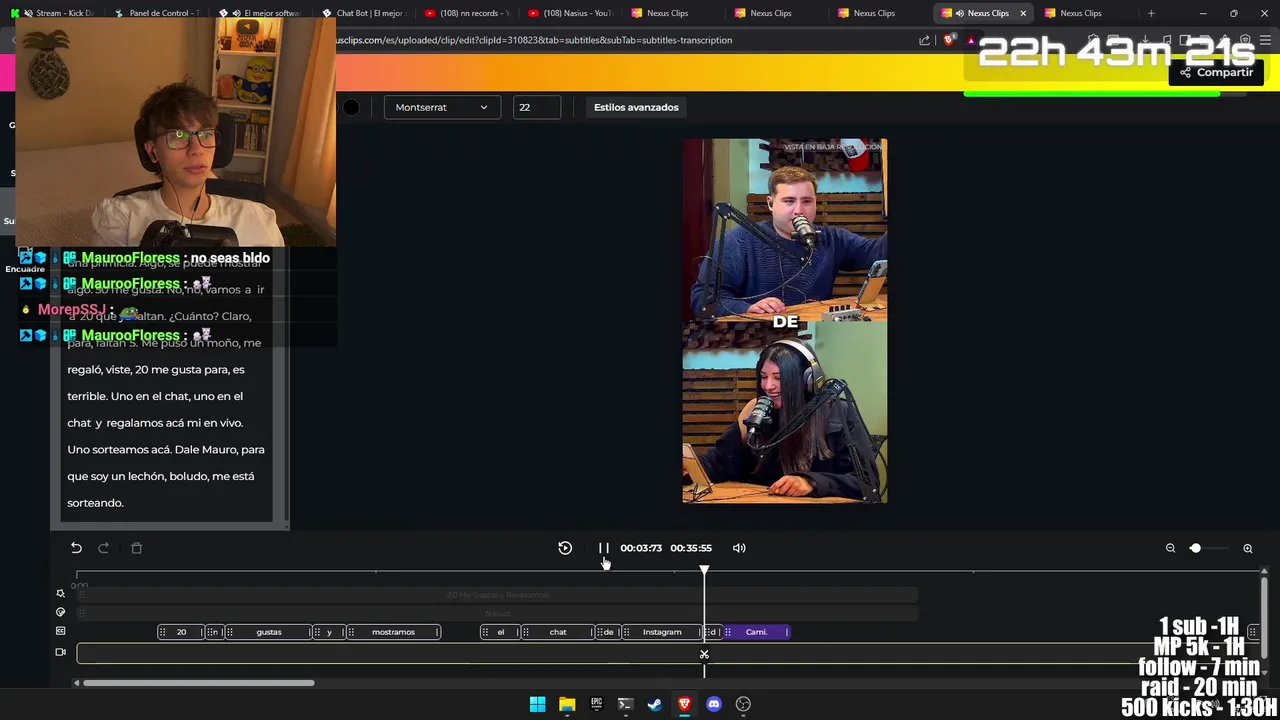Screen dimensions: 1280x720
Task: Open the terminal app from taskbar
Action: point(625,704)
